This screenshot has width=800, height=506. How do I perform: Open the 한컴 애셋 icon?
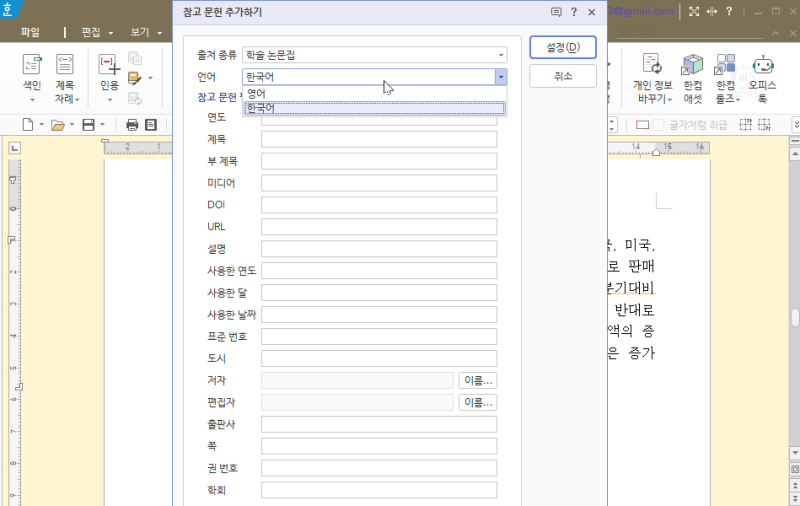click(692, 65)
